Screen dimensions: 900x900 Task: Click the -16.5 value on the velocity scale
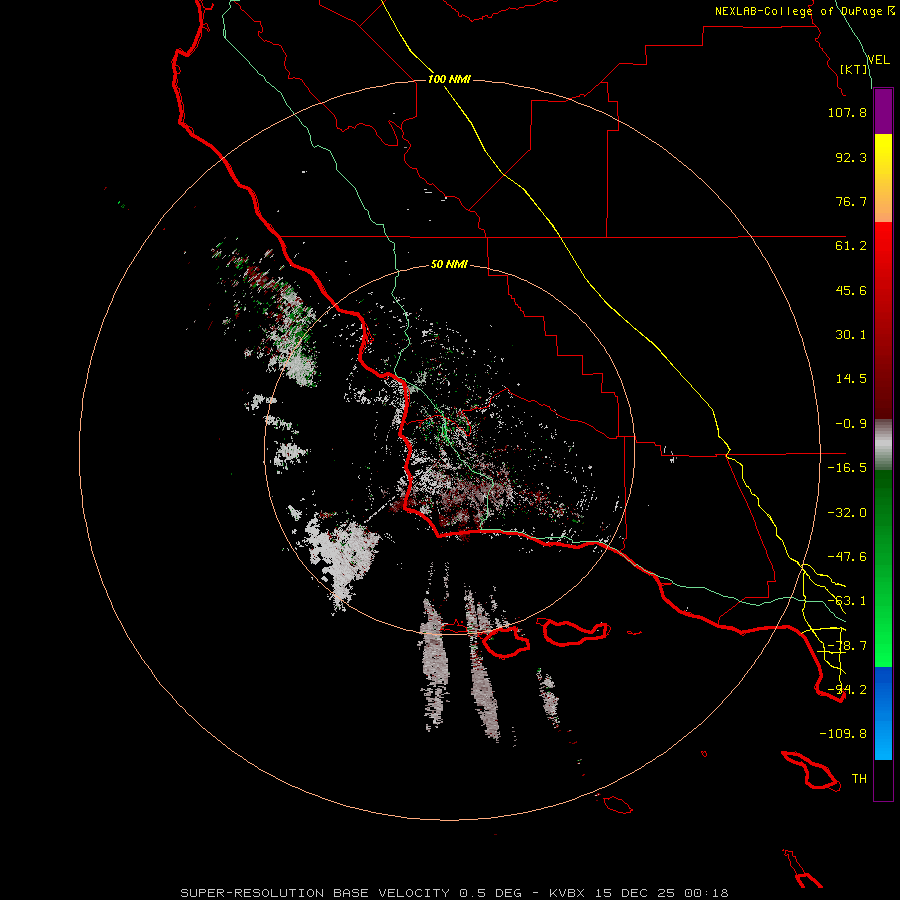(847, 468)
